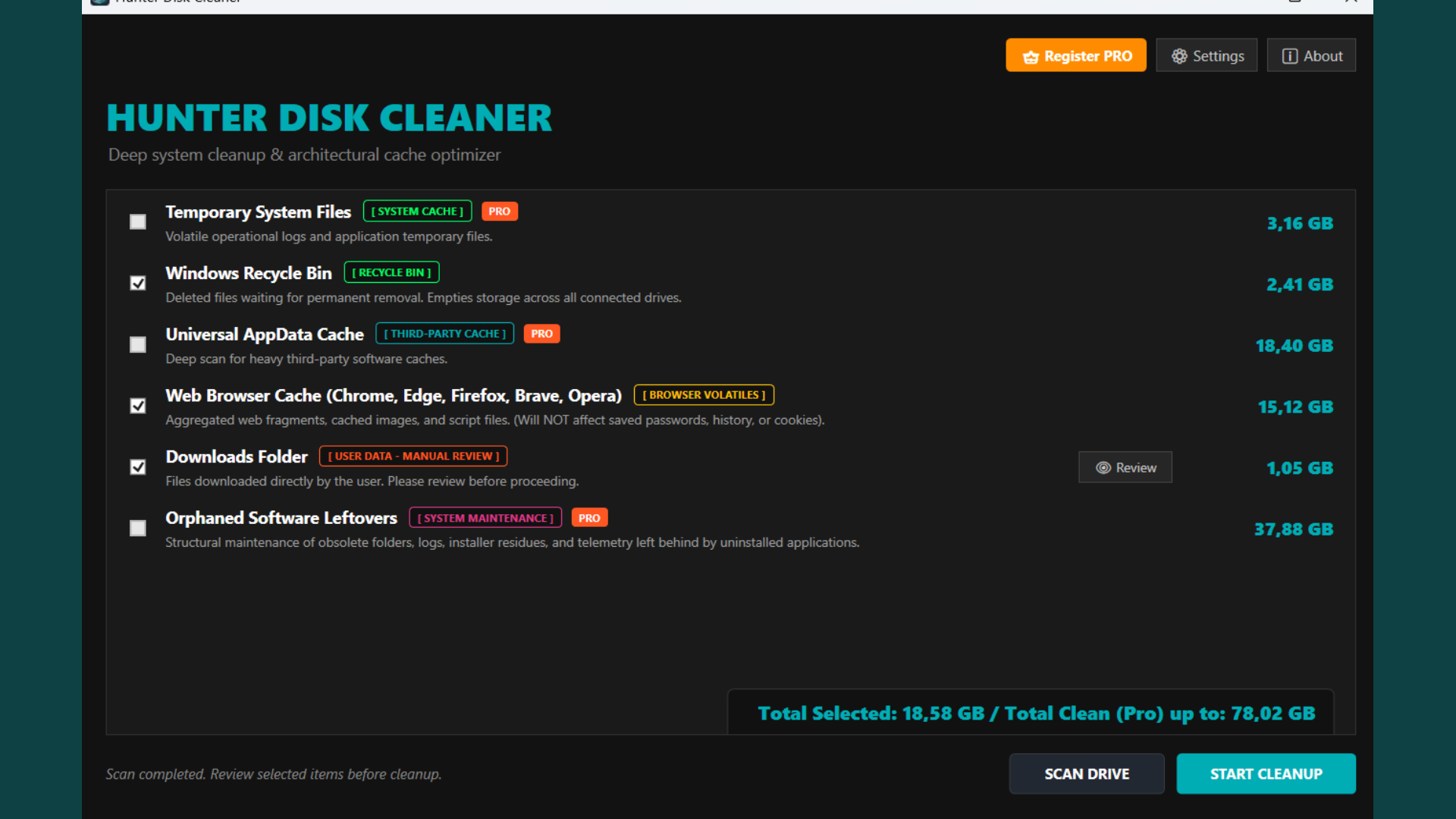
Task: Click START CLEANUP button
Action: 1266,773
